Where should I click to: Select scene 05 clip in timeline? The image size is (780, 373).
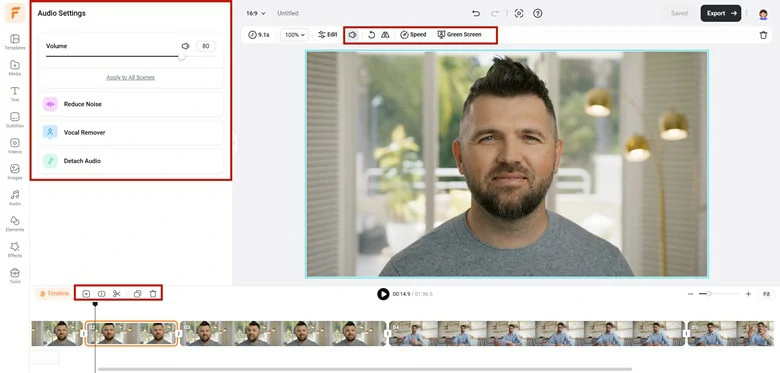click(x=731, y=333)
